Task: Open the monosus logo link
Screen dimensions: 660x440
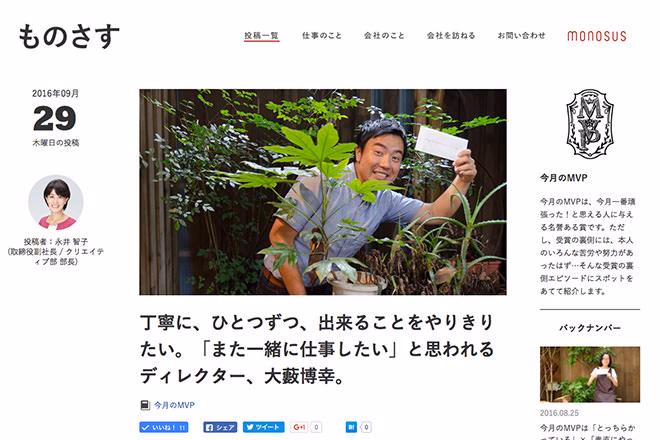Action: (597, 36)
